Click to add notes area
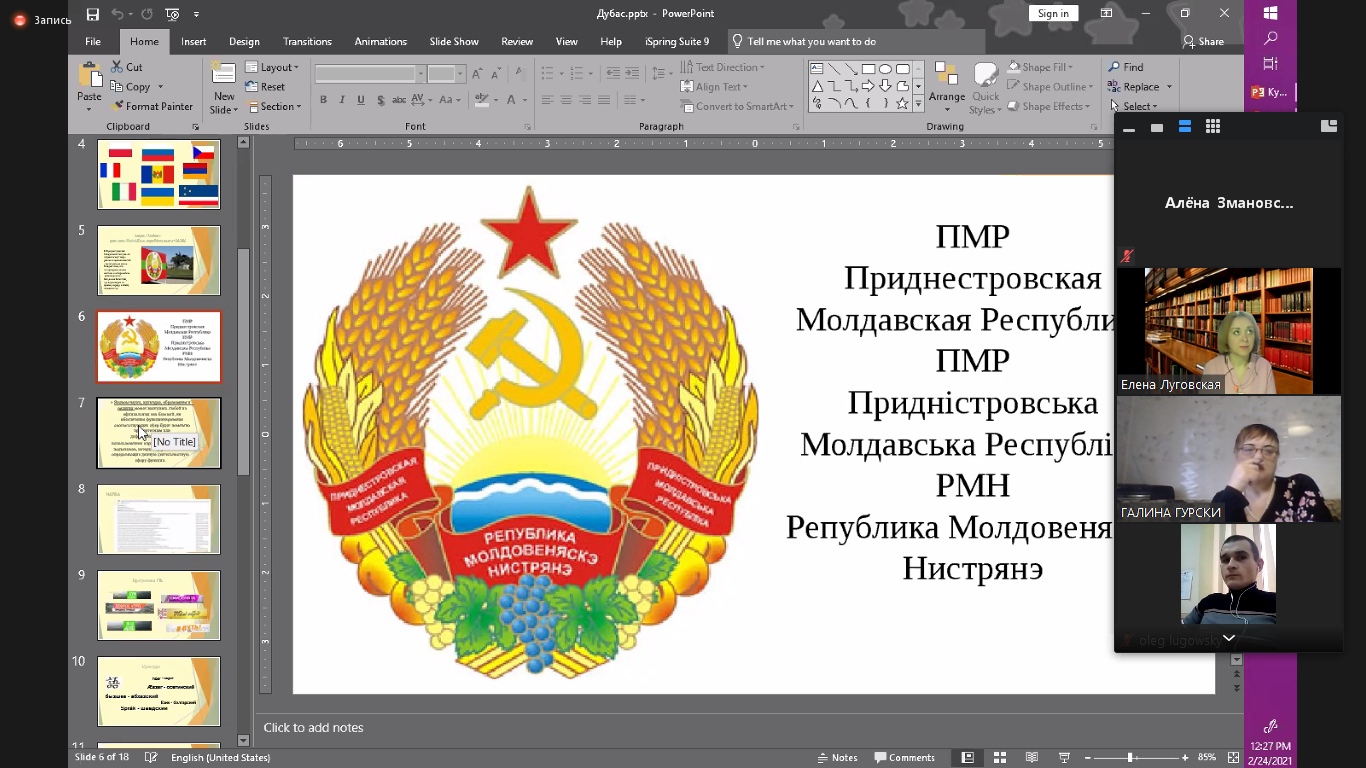This screenshot has width=1366, height=768. pos(313,728)
